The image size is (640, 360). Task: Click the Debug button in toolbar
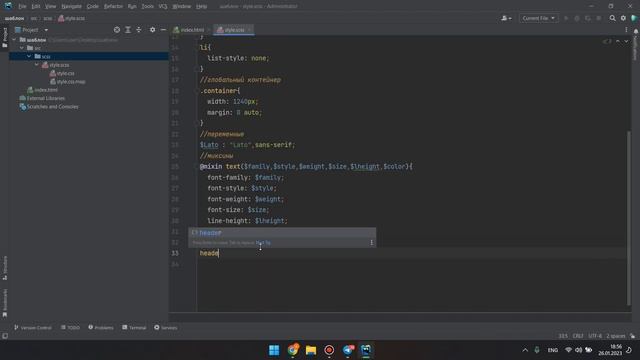click(577, 18)
